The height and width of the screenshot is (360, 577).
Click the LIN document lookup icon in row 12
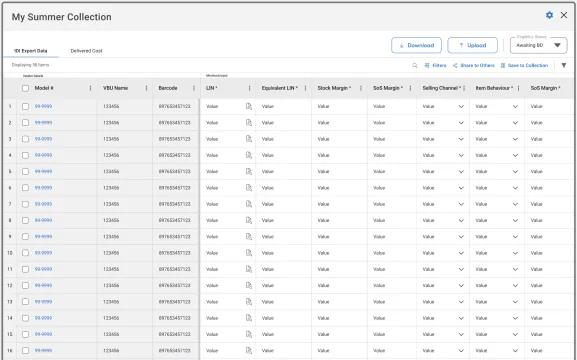pos(249,286)
